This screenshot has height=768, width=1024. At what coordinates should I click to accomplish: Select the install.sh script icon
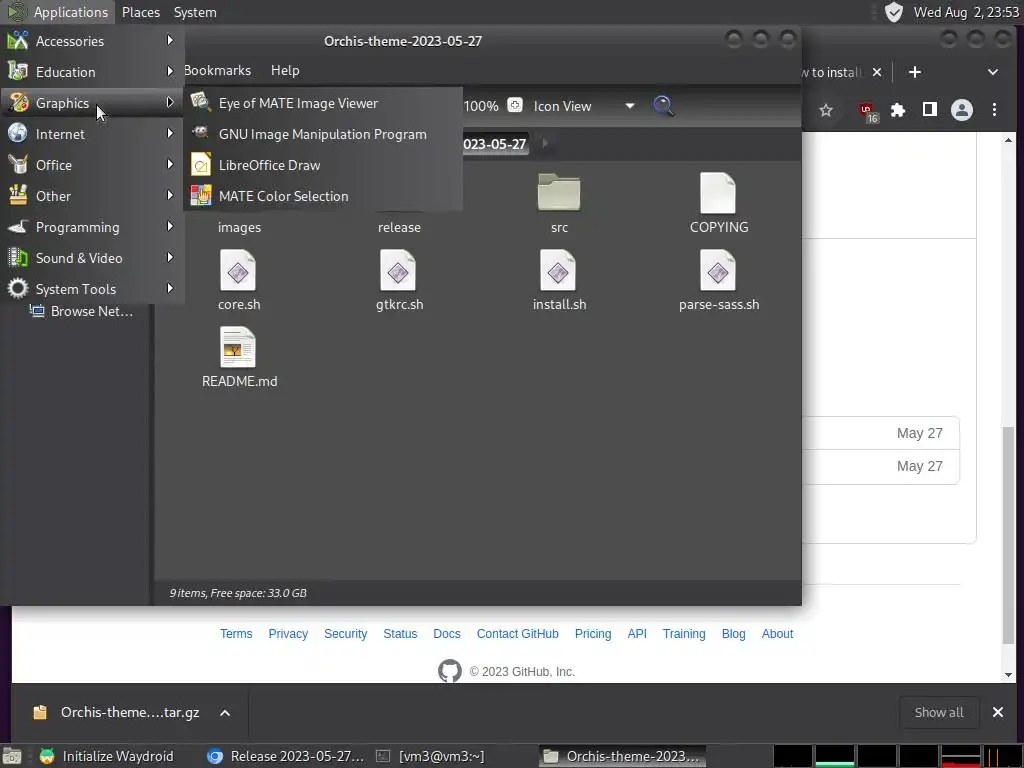click(x=558, y=270)
